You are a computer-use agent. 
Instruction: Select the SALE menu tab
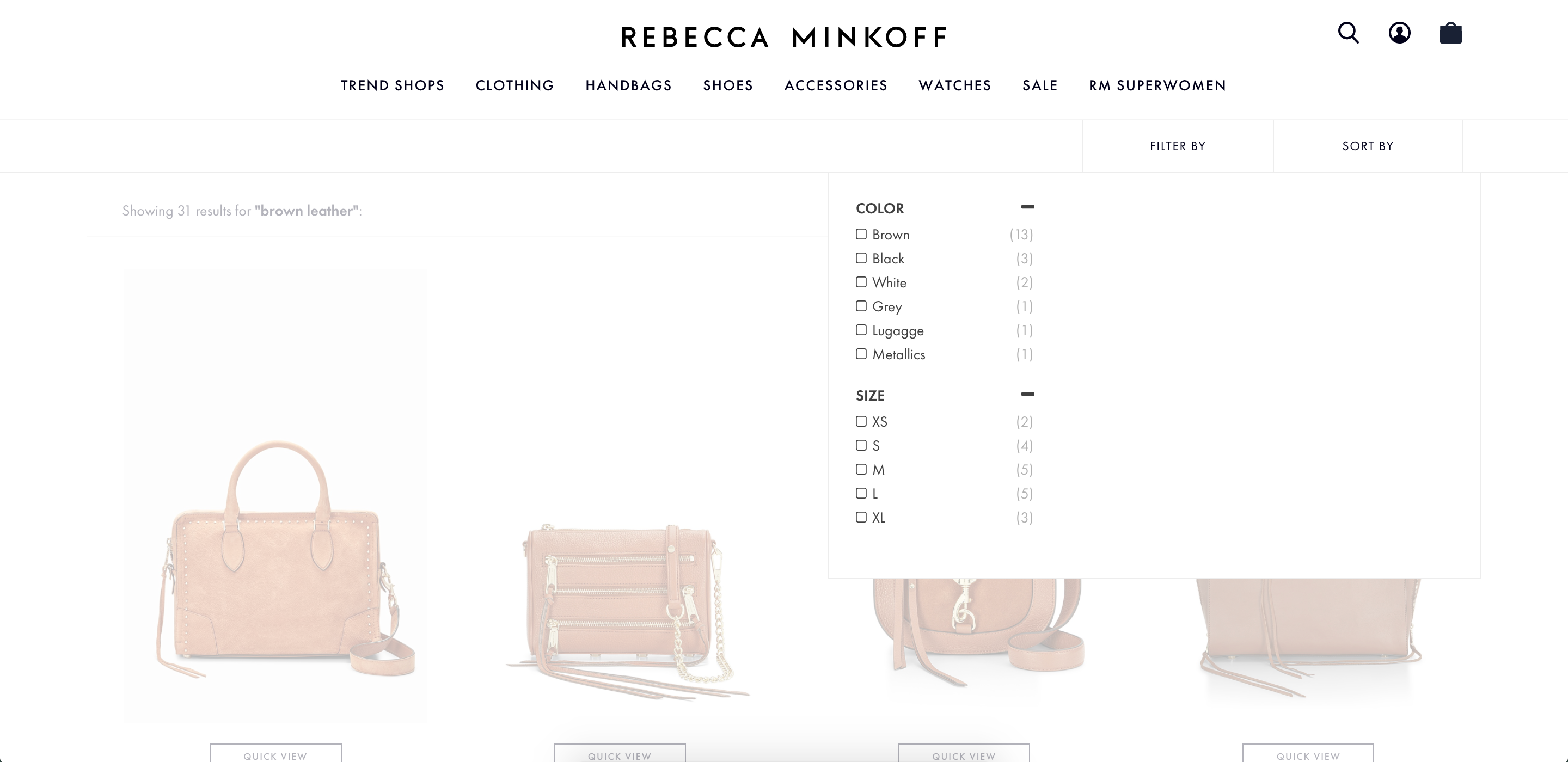click(x=1040, y=85)
